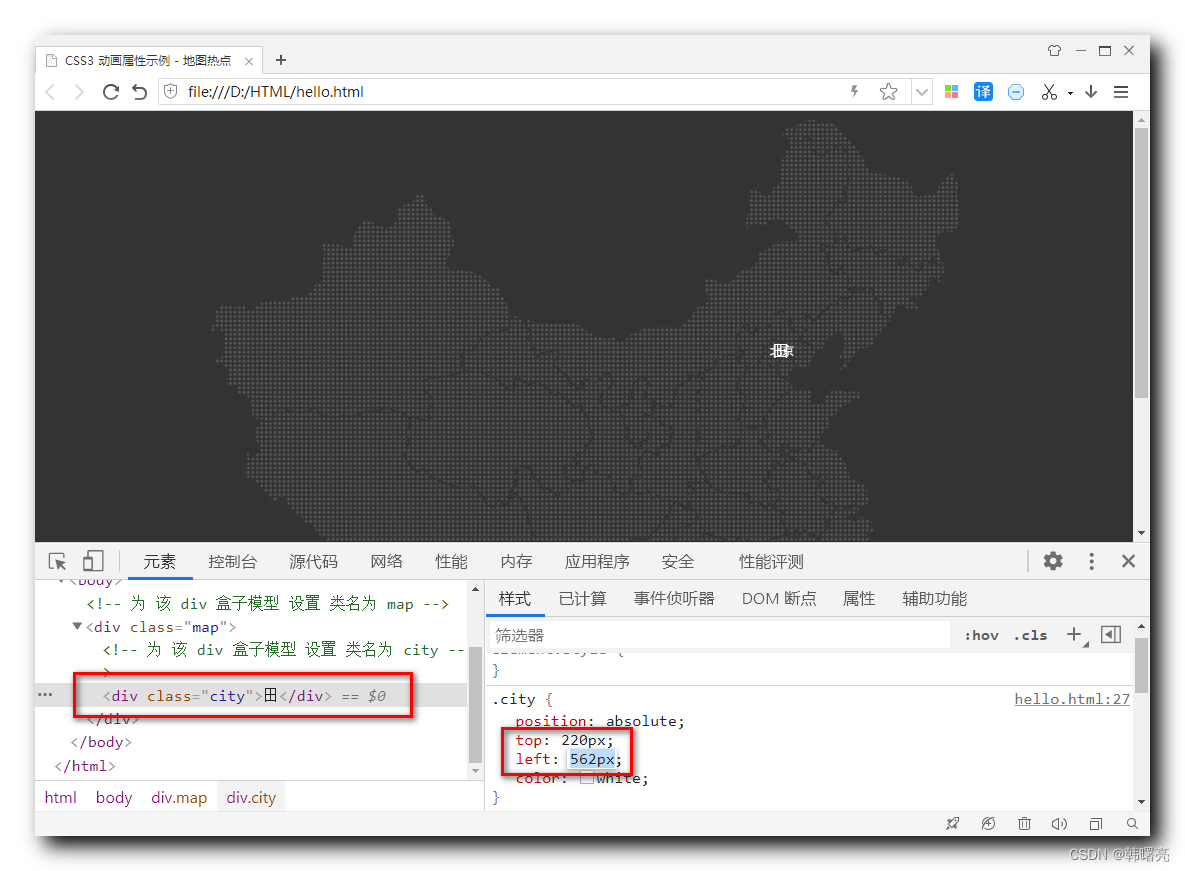1185x871 pixels.
Task: Click the undo/restore arrow icon
Action: 140,92
